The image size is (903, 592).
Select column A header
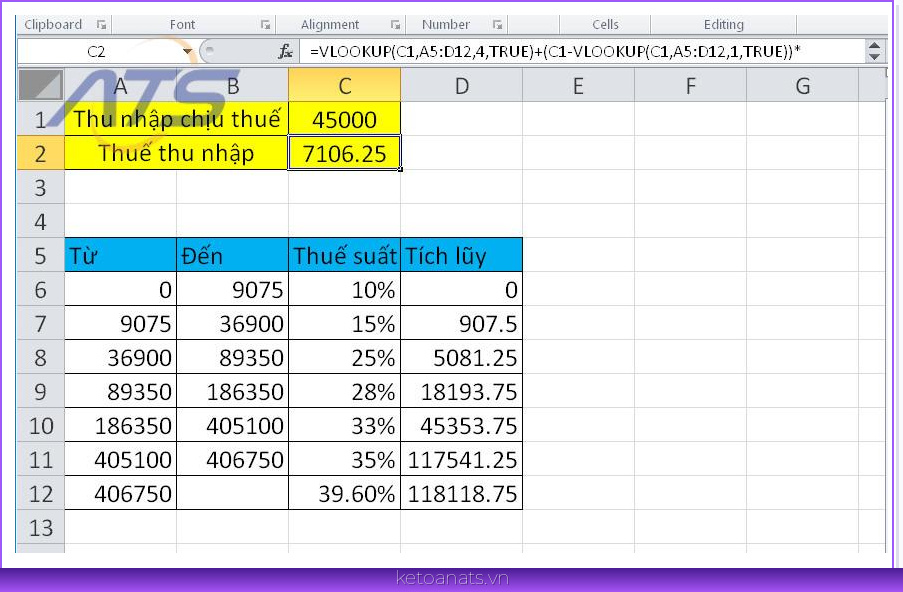pyautogui.click(x=120, y=85)
